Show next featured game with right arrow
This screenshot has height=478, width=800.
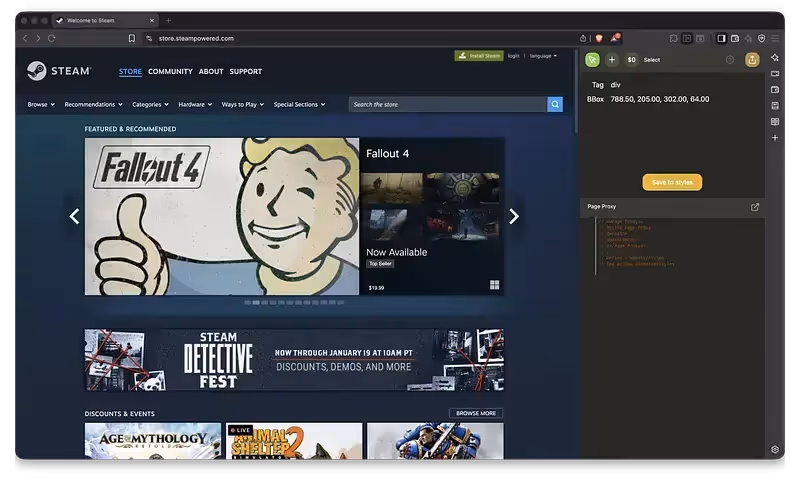coord(514,216)
